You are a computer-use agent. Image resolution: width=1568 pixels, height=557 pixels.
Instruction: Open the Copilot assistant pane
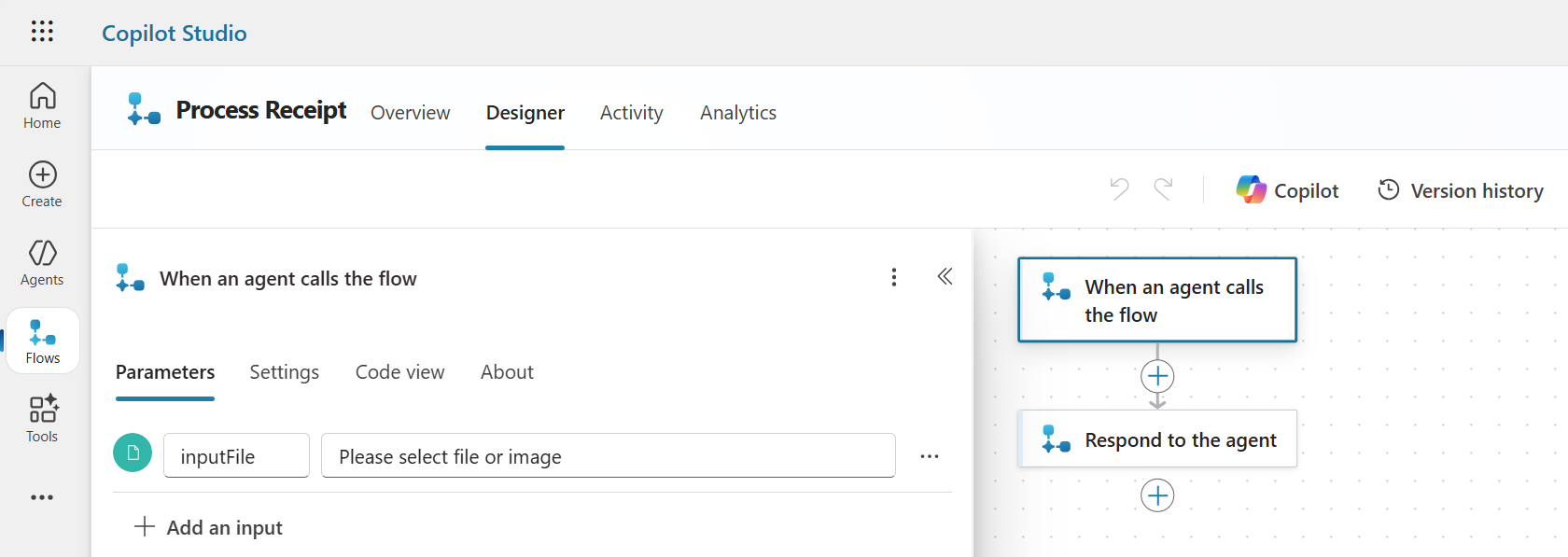pyautogui.click(x=1287, y=190)
